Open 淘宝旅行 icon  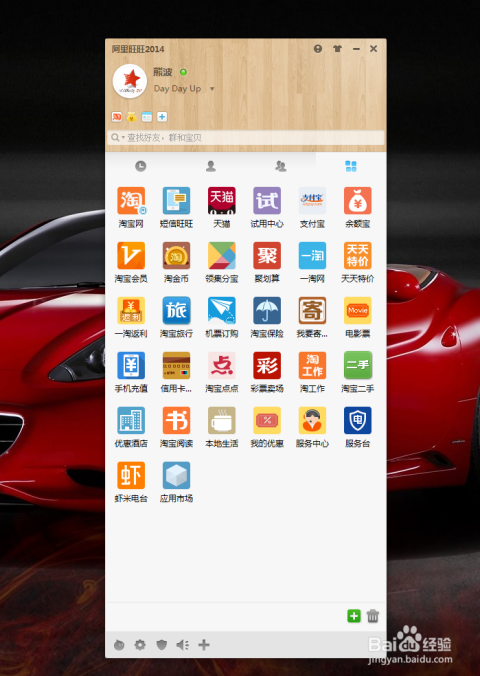[176, 310]
